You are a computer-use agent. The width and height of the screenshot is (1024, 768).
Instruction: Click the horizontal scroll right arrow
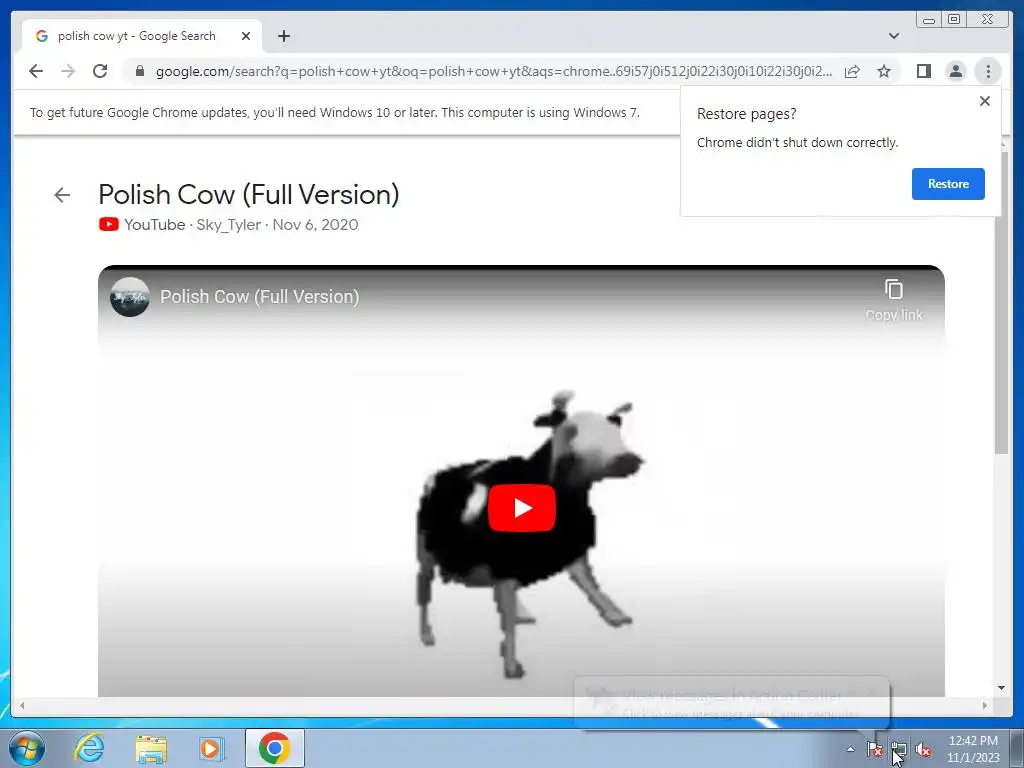[985, 705]
